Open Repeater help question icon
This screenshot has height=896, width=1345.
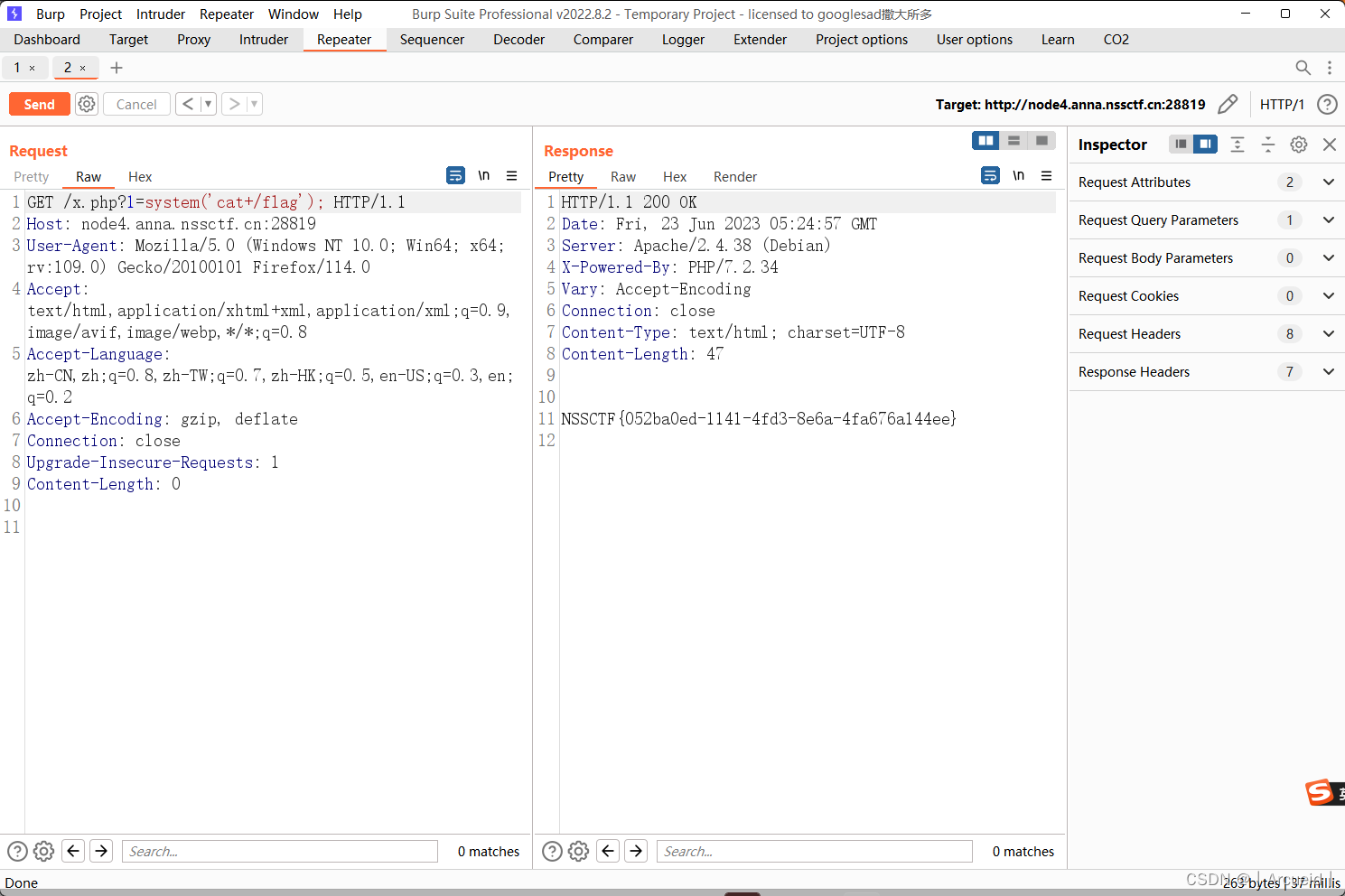1327,104
